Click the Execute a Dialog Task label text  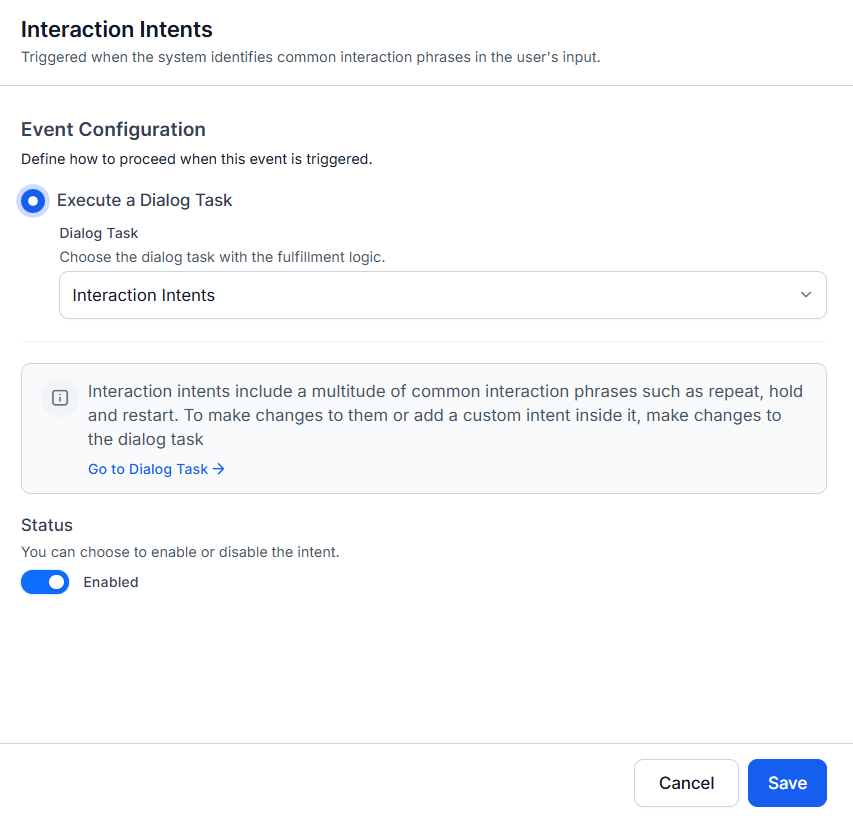coord(144,200)
